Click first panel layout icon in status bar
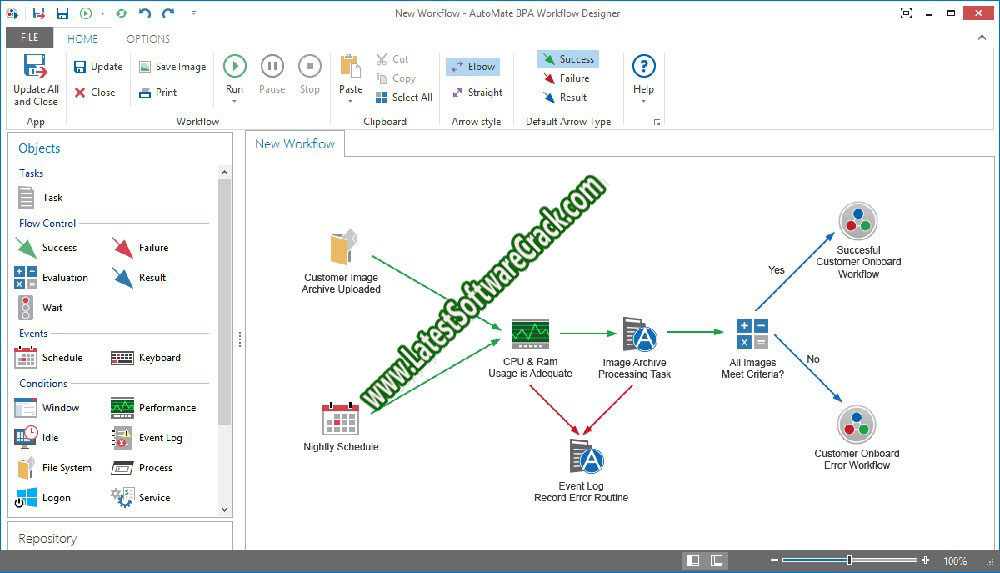 693,561
